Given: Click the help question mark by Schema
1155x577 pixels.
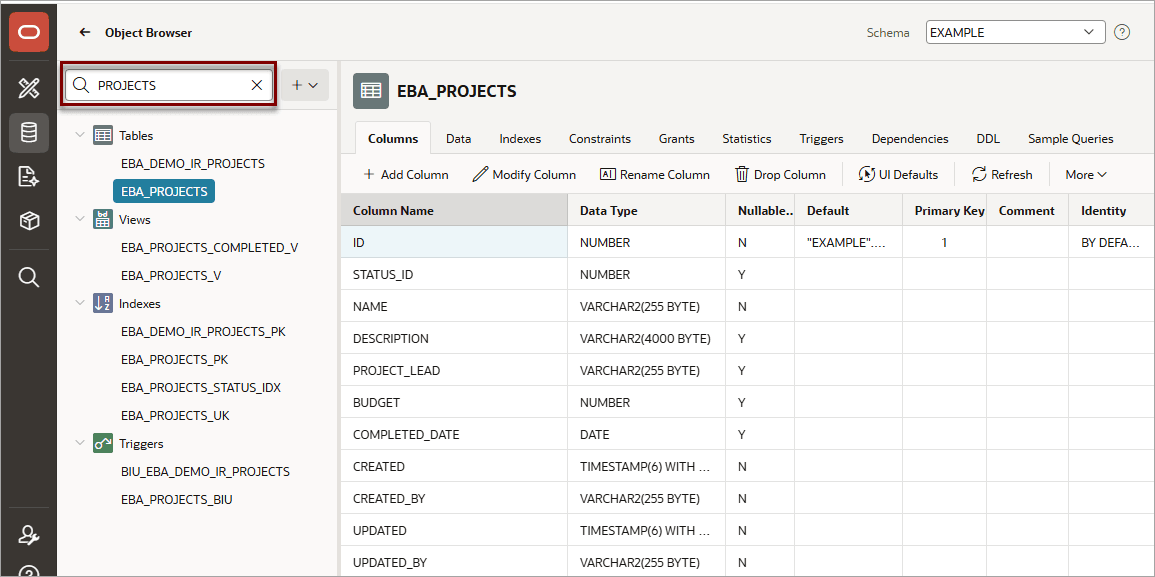Looking at the screenshot, I should click(x=1122, y=32).
